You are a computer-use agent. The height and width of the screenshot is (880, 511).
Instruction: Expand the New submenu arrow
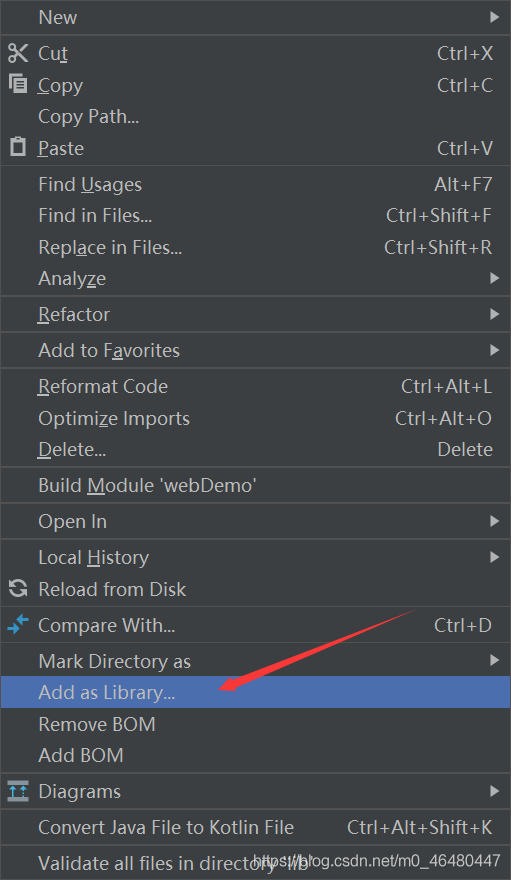pyautogui.click(x=494, y=17)
